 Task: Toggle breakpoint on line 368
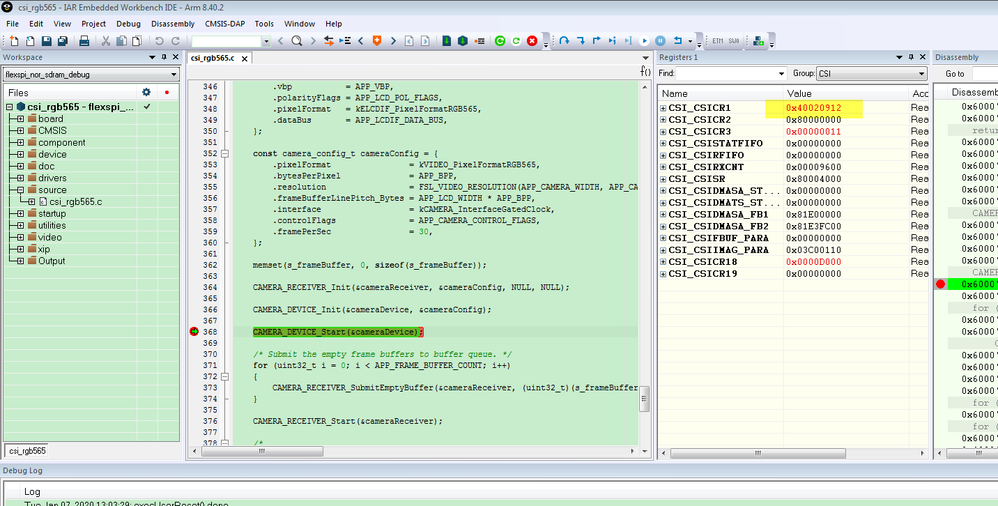pos(194,332)
